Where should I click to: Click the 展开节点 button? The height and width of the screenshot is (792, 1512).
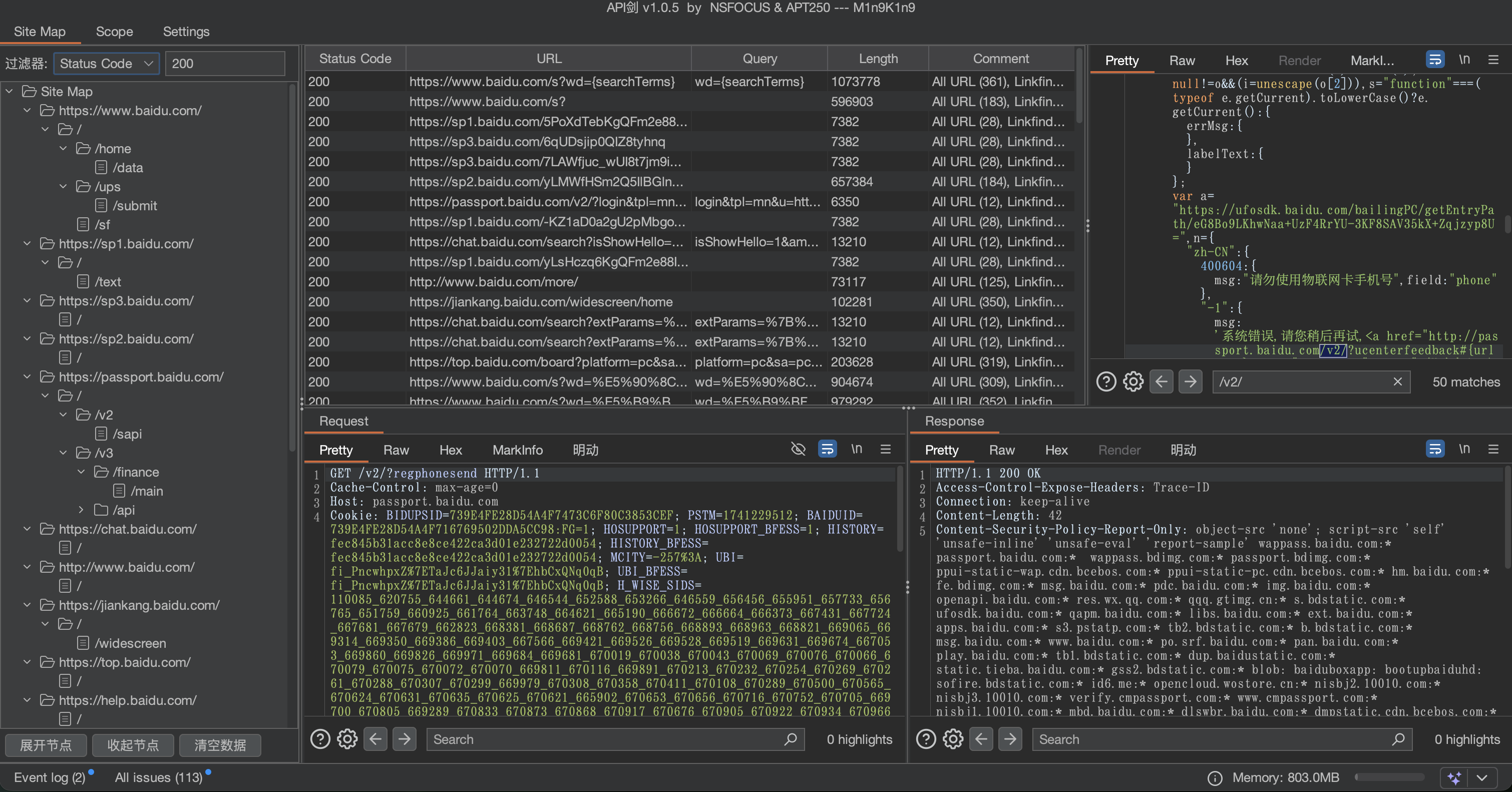click(x=46, y=745)
